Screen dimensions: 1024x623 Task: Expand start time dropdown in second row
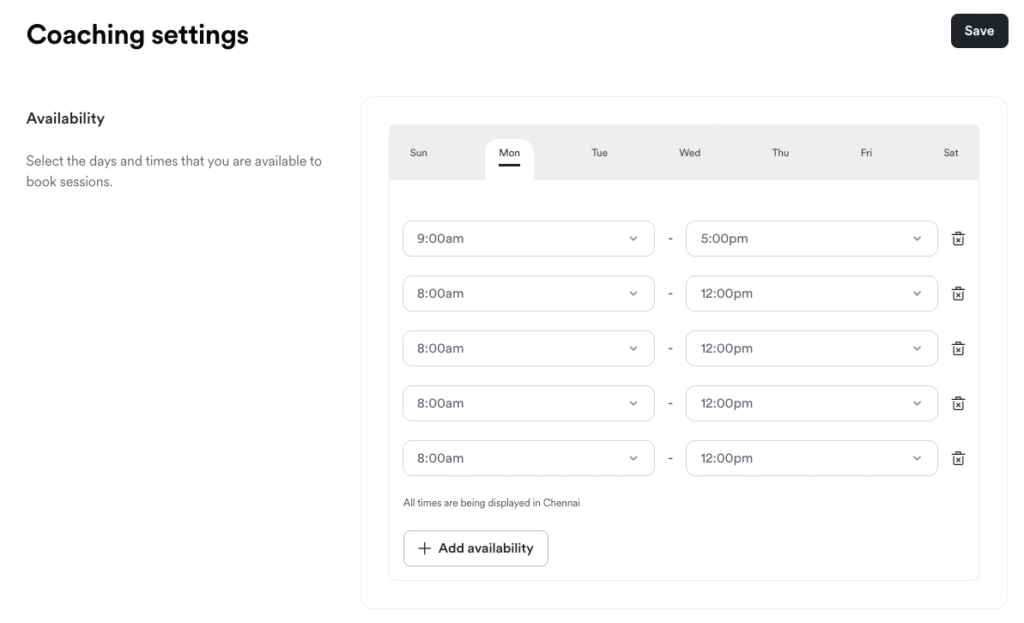click(x=528, y=294)
